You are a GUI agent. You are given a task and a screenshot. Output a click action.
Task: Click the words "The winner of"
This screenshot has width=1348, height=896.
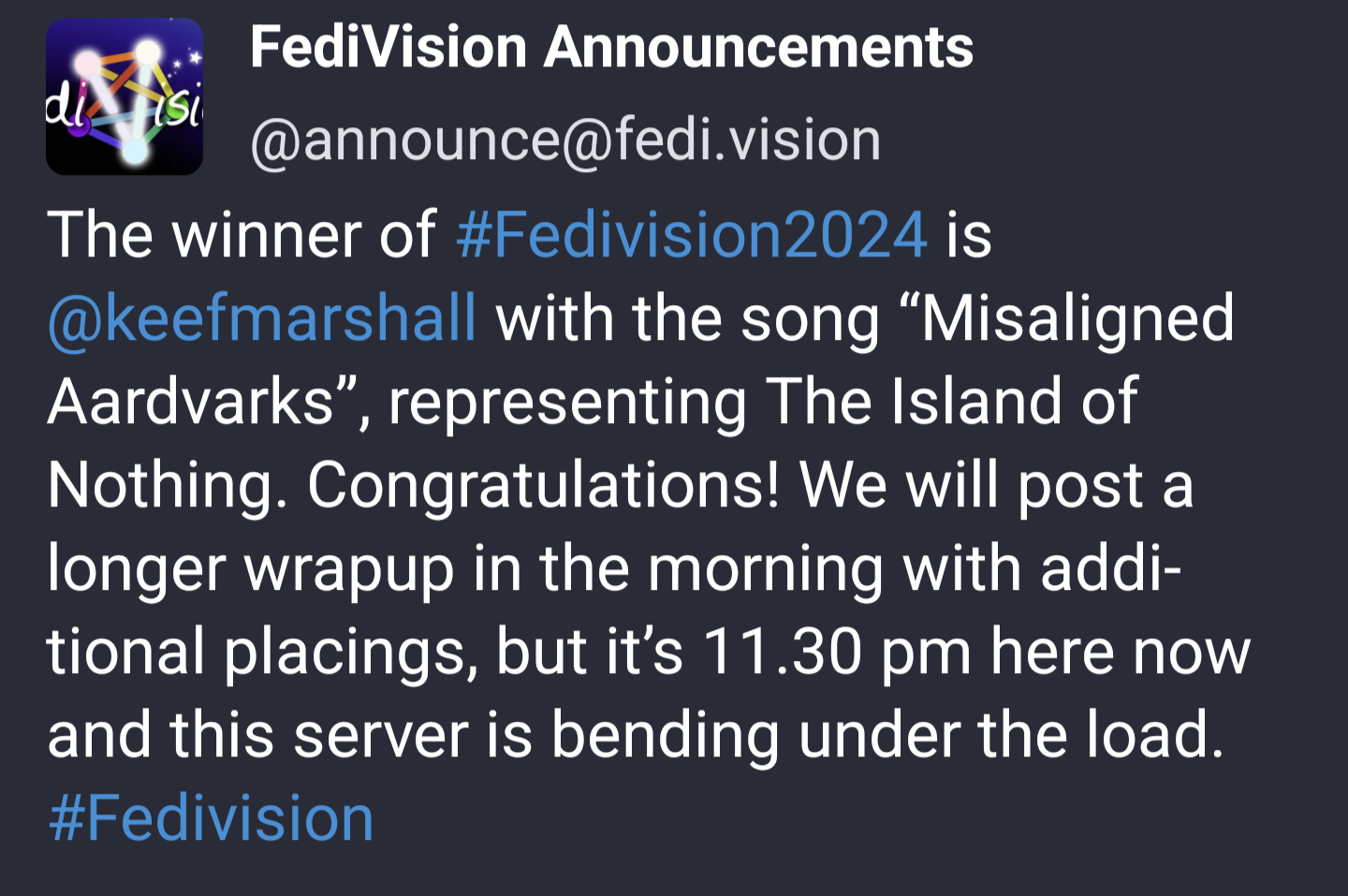(x=242, y=234)
